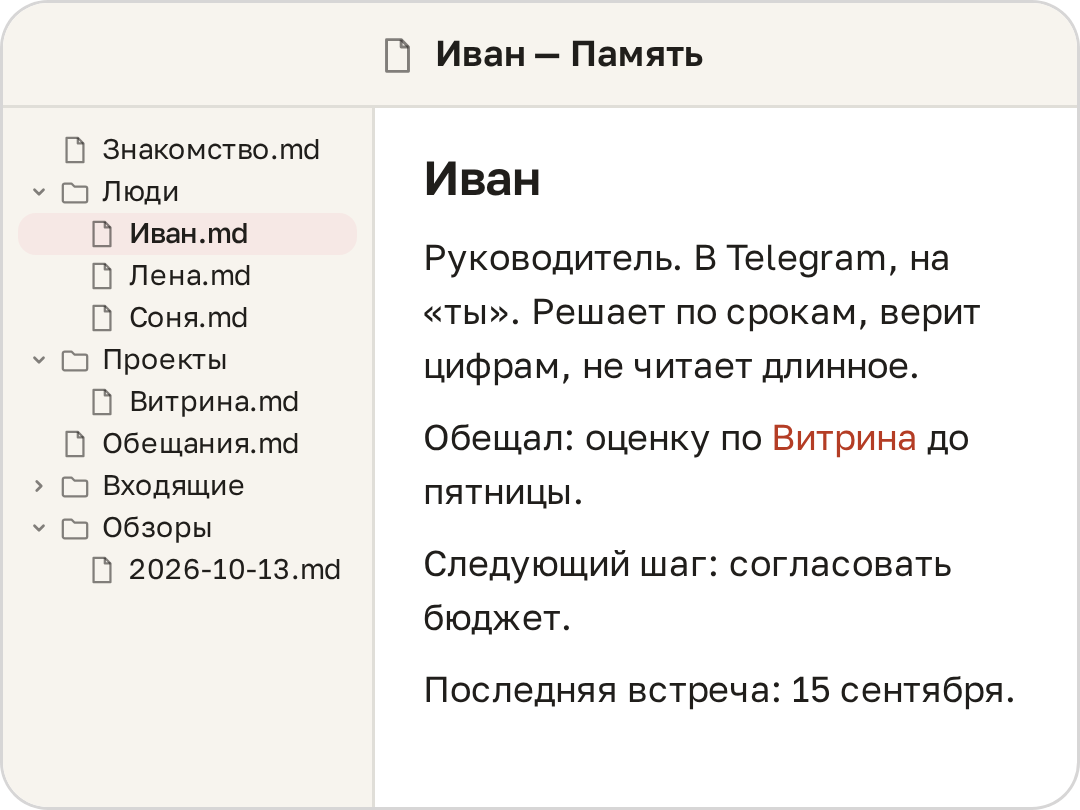
Task: Select the Обзоры folder label
Action: coord(157,528)
